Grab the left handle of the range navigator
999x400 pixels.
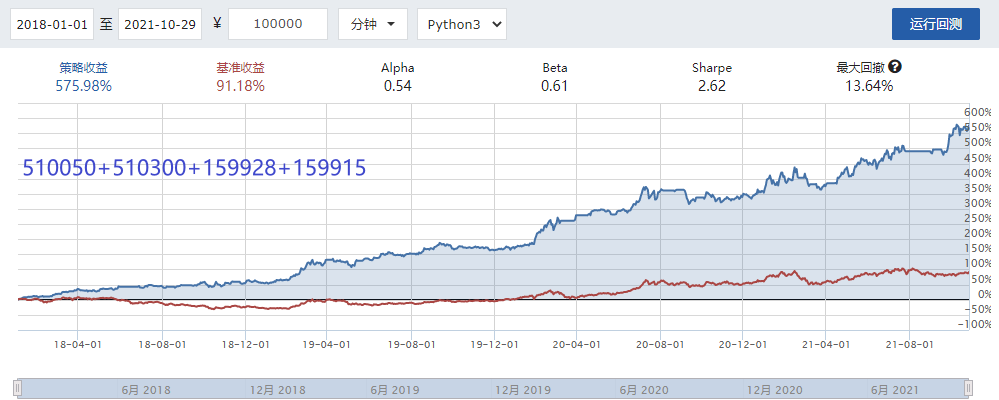[x=17, y=387]
